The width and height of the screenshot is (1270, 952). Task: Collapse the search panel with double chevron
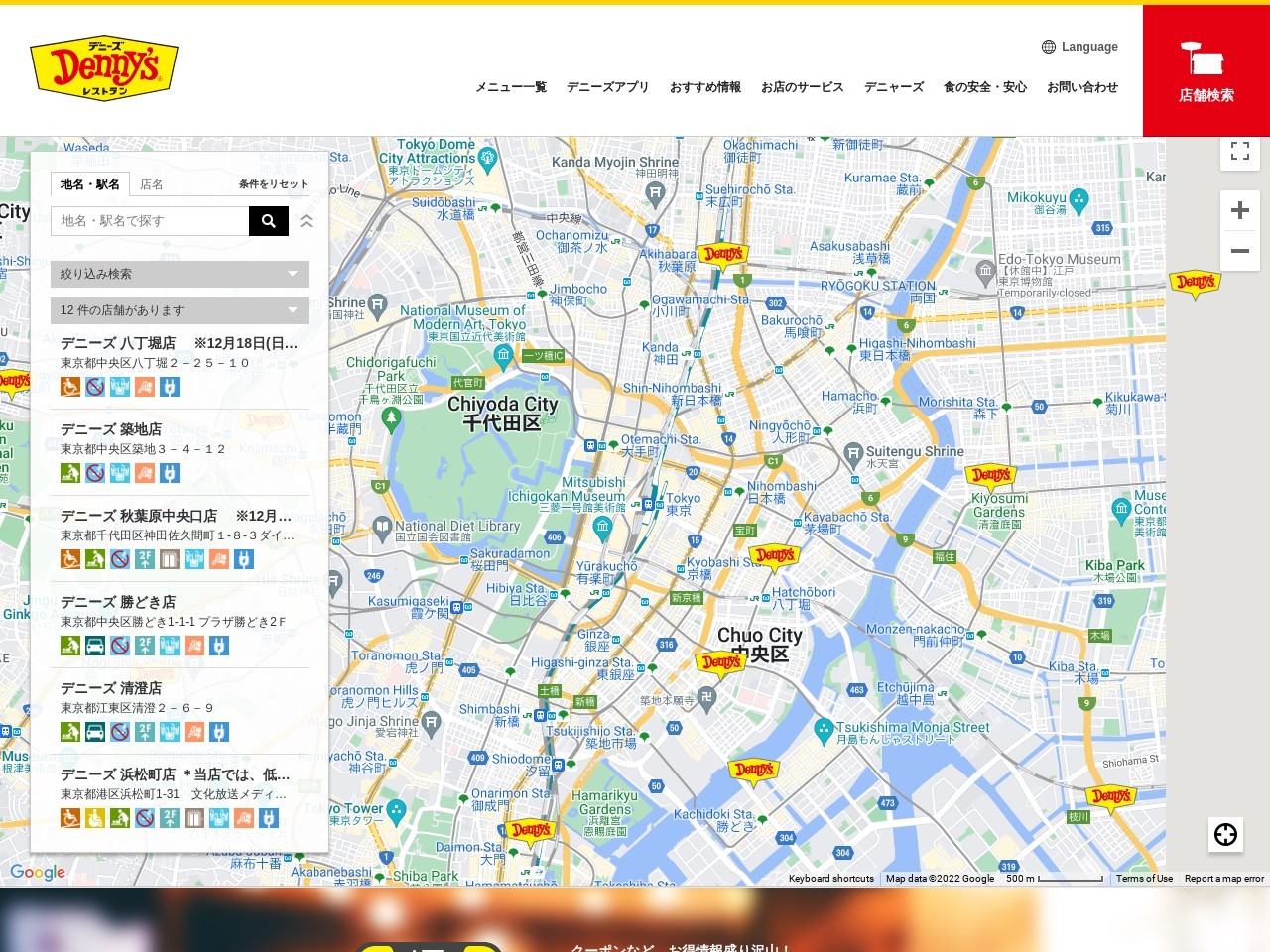[307, 221]
